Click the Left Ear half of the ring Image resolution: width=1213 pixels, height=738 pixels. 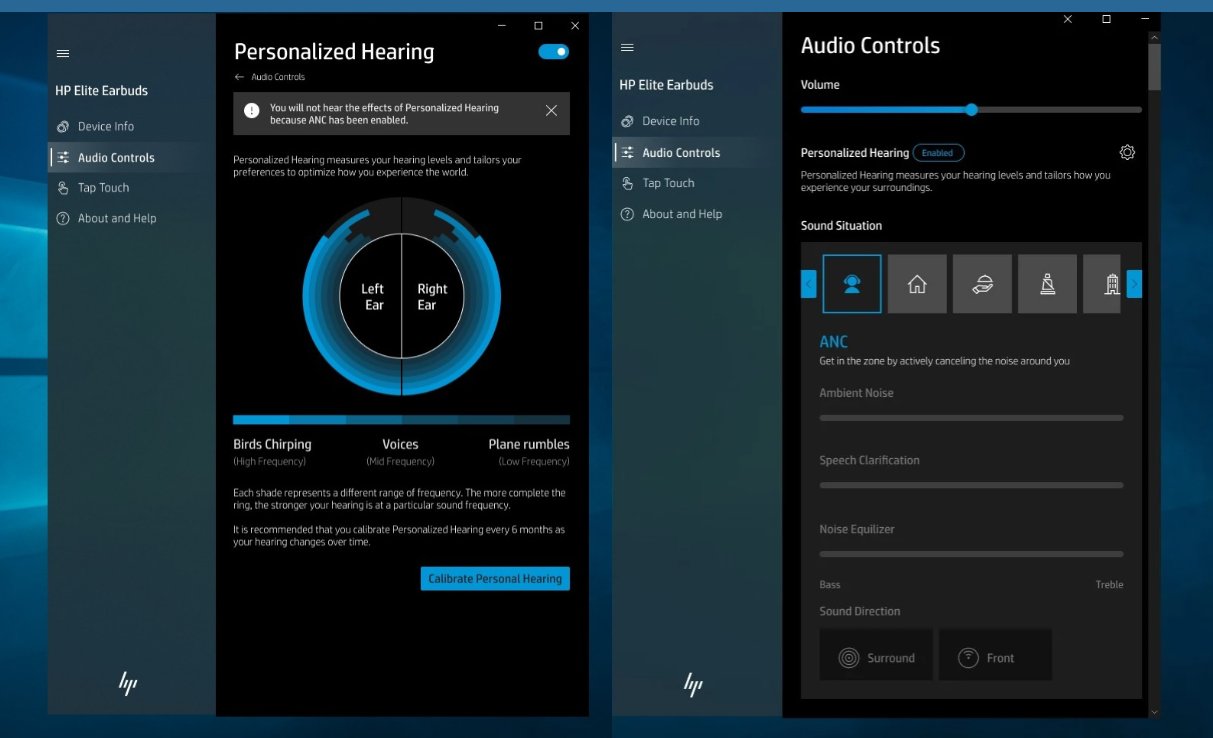pos(372,297)
